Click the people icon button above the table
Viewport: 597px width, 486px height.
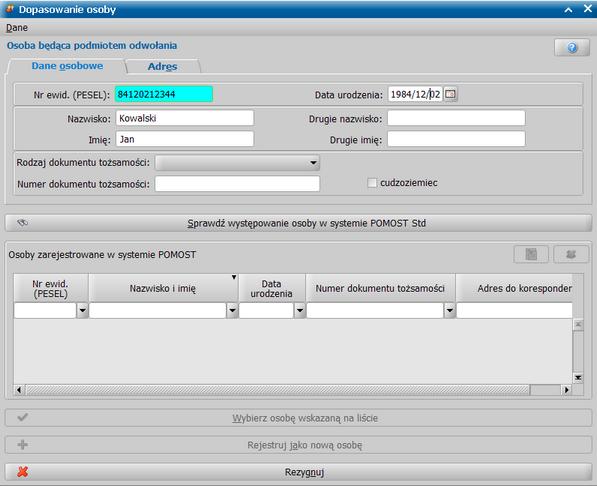(571, 254)
